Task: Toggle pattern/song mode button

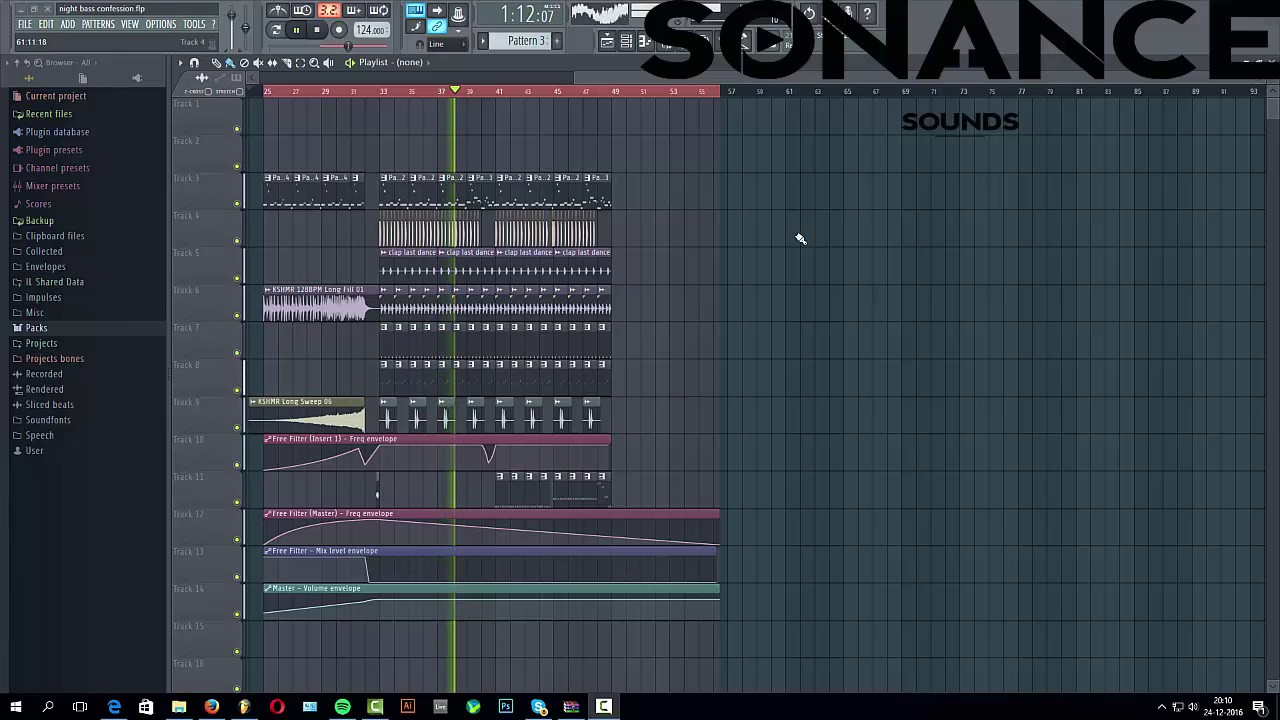Action: coord(276,30)
